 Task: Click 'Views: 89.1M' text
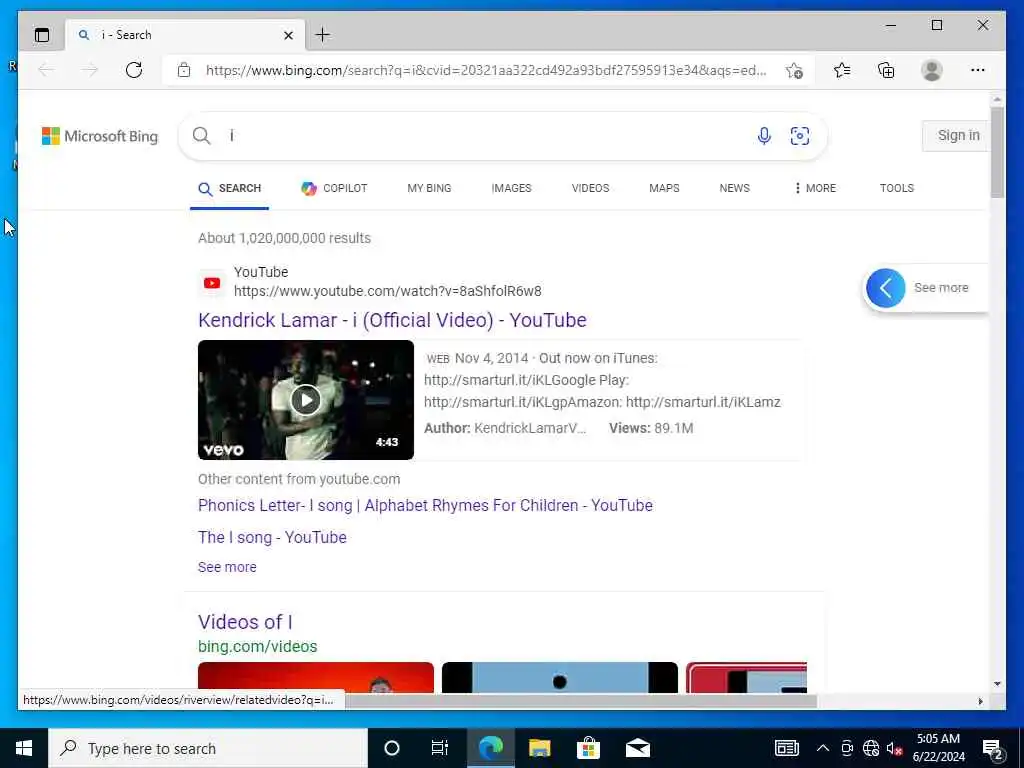click(x=651, y=428)
